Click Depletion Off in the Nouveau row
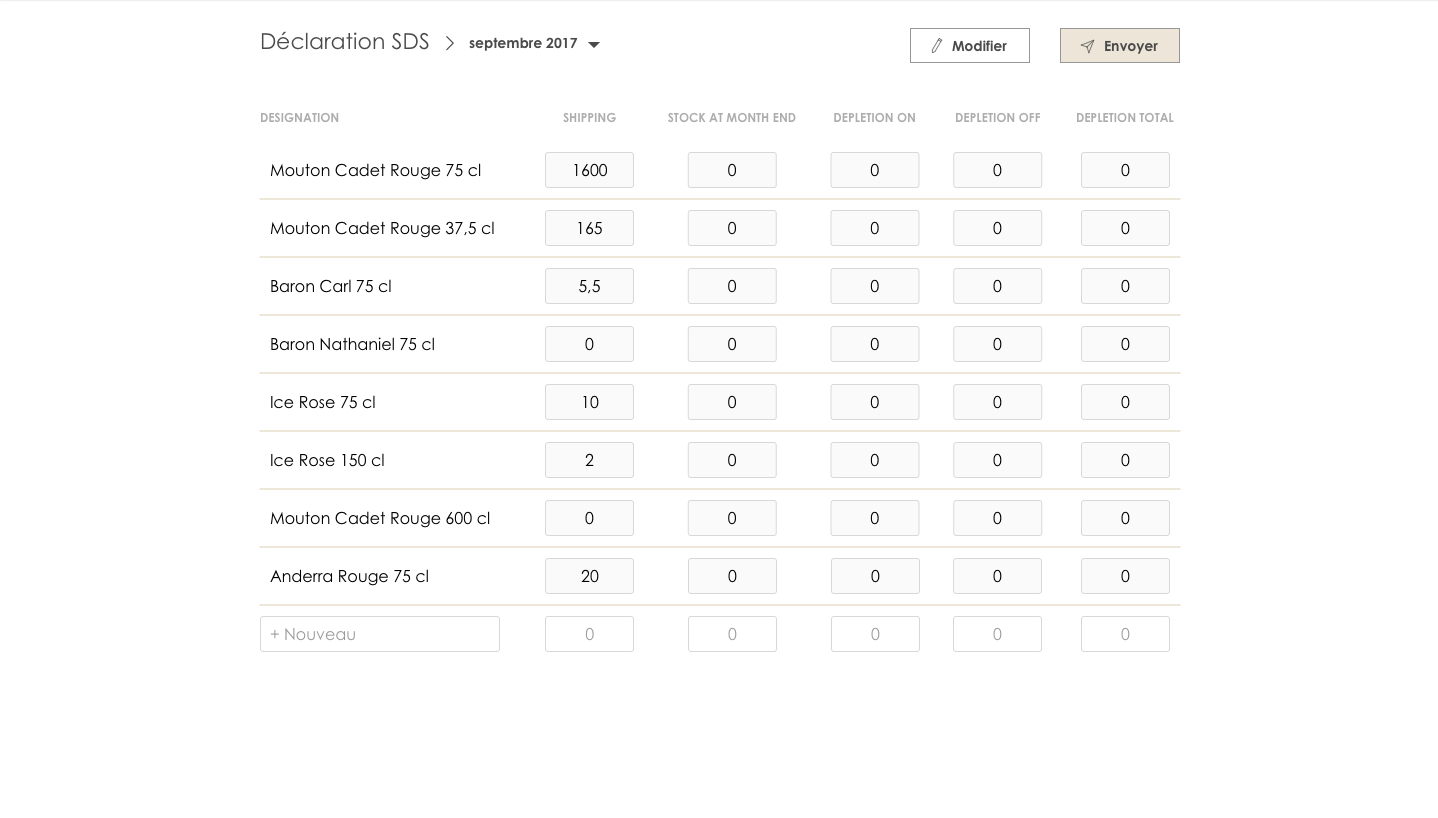The width and height of the screenshot is (1438, 818). tap(997, 634)
